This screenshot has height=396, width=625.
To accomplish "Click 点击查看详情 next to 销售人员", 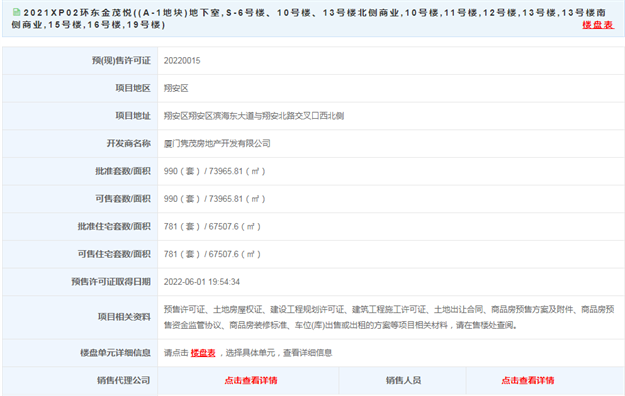I will pyautogui.click(x=528, y=380).
